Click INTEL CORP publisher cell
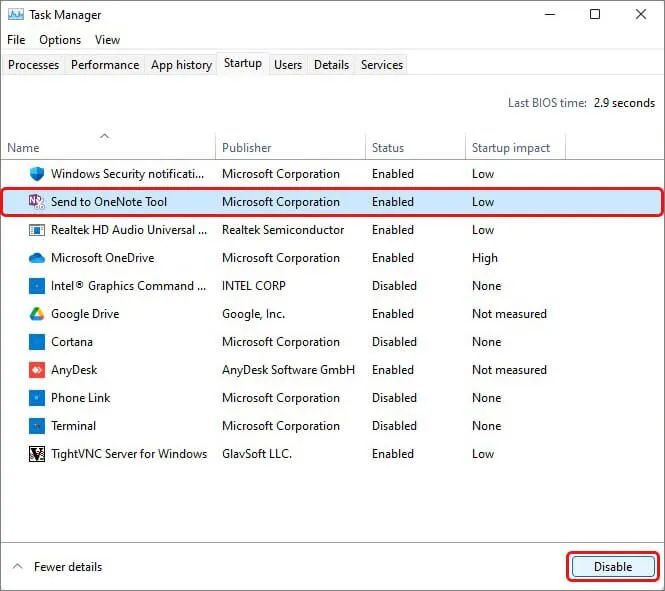Image resolution: width=665 pixels, height=591 pixels. [x=254, y=286]
